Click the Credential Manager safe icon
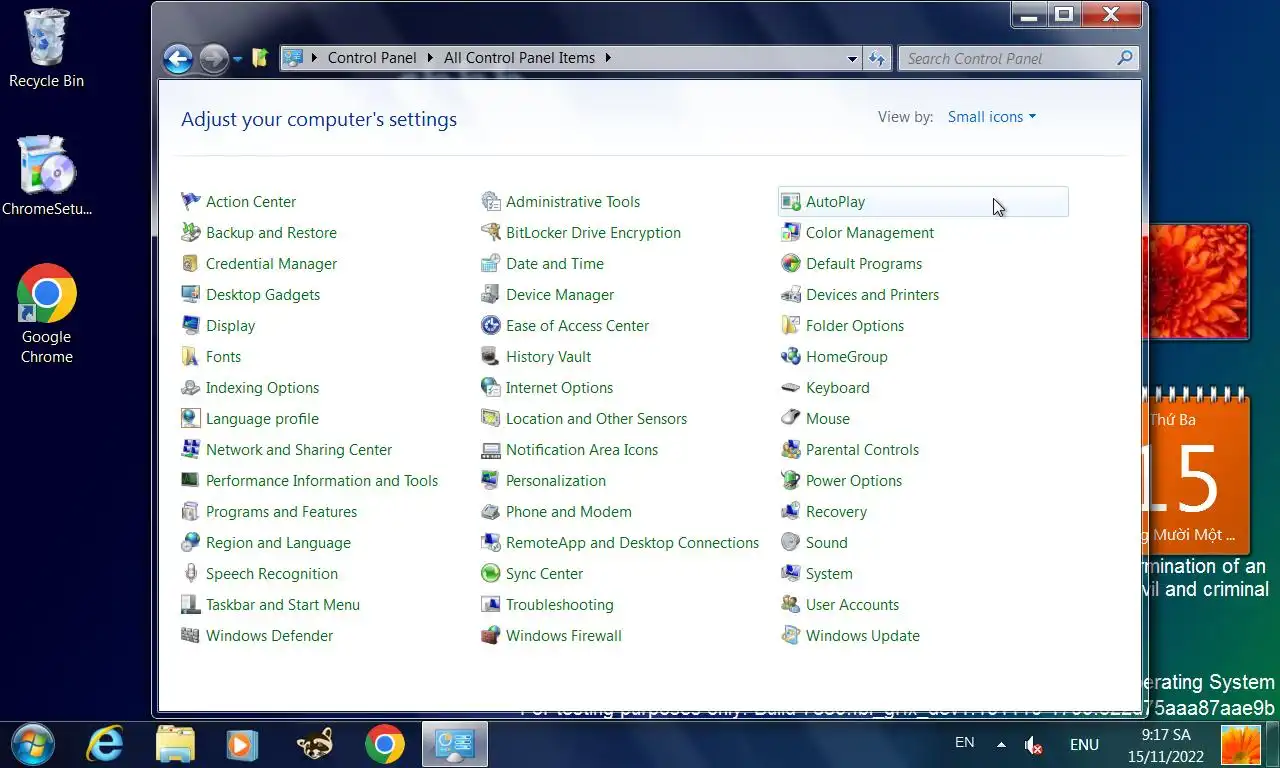Screen dimensions: 1280x768 pyautogui.click(x=190, y=264)
